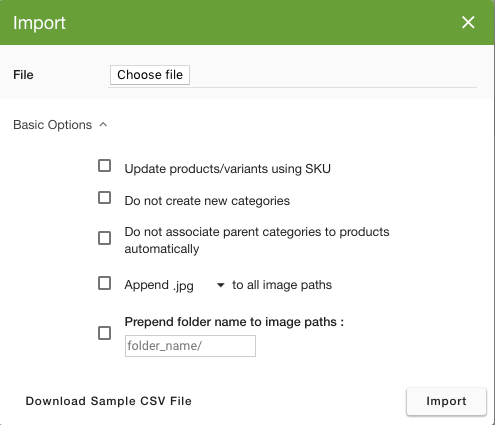
Task: Open the .jpg extension dropdown
Action: 199,285
